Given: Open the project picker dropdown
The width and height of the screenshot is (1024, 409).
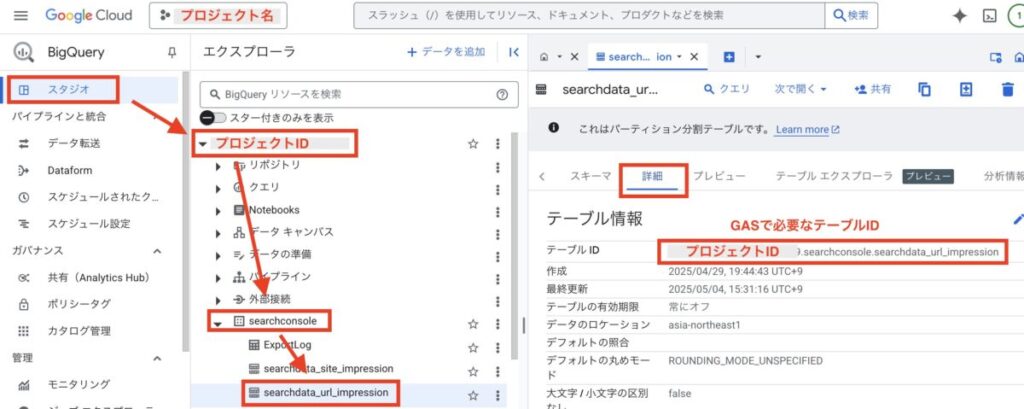Looking at the screenshot, I should tap(217, 16).
